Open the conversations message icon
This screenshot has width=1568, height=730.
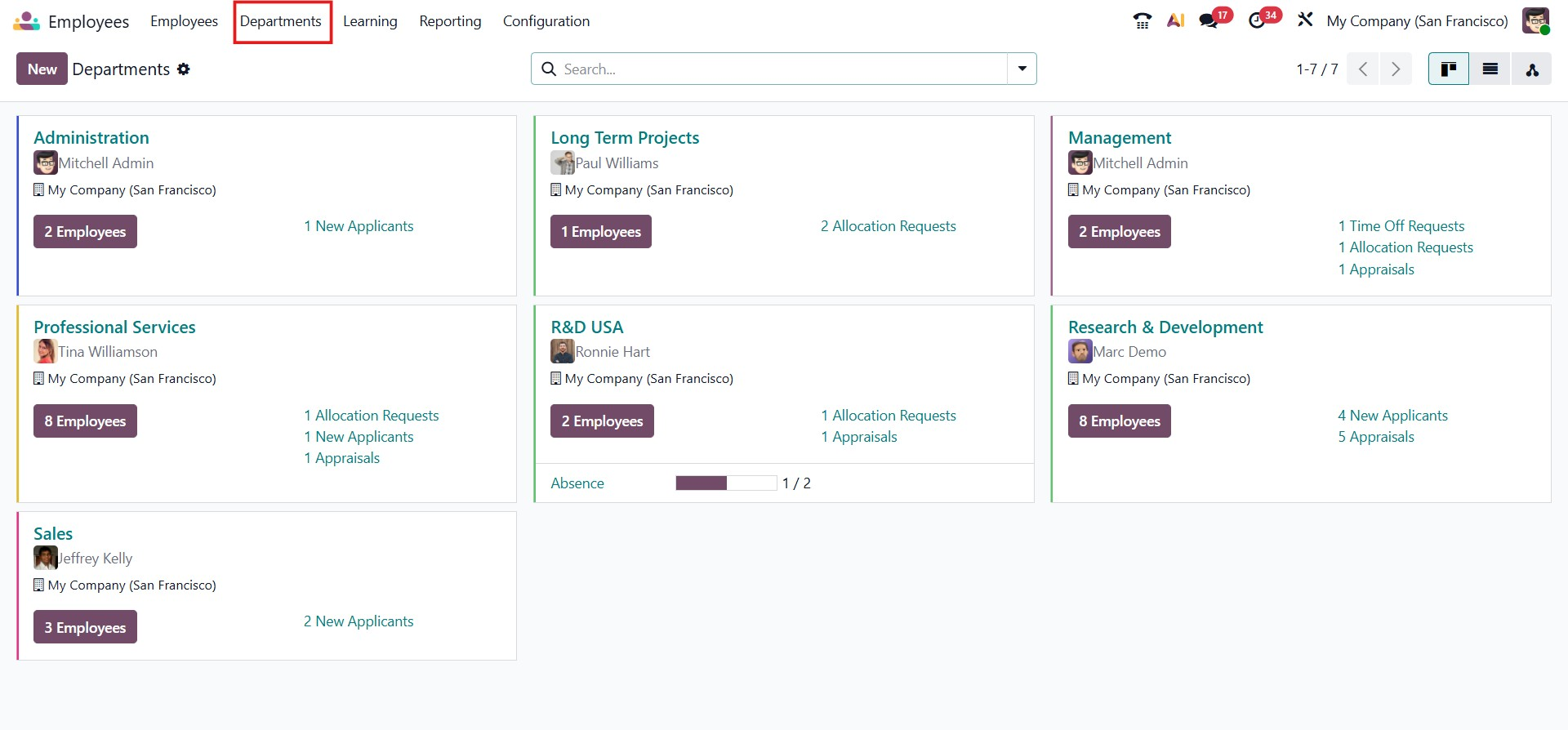tap(1209, 21)
